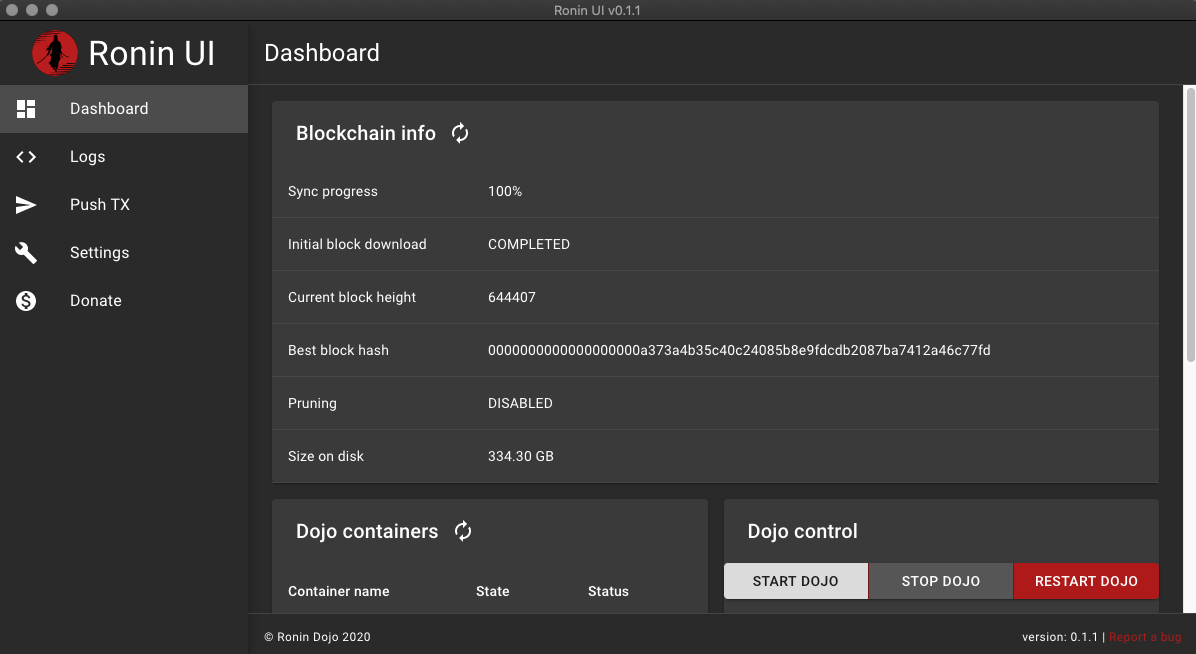This screenshot has width=1196, height=654.
Task: Click the Initial block download label
Action: pos(357,244)
